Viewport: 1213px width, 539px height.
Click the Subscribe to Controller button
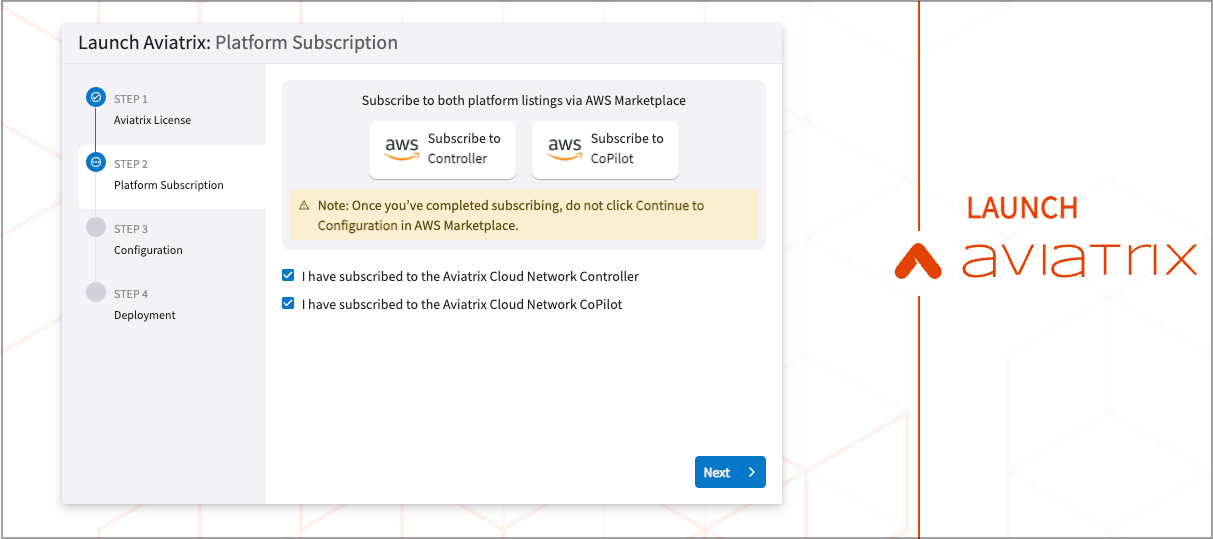click(442, 149)
